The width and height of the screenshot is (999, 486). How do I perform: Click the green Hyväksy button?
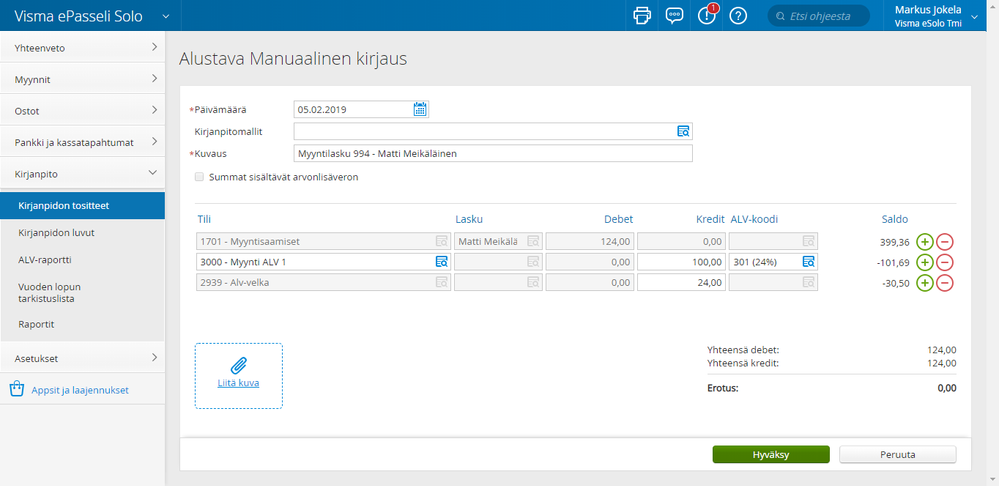(770, 454)
